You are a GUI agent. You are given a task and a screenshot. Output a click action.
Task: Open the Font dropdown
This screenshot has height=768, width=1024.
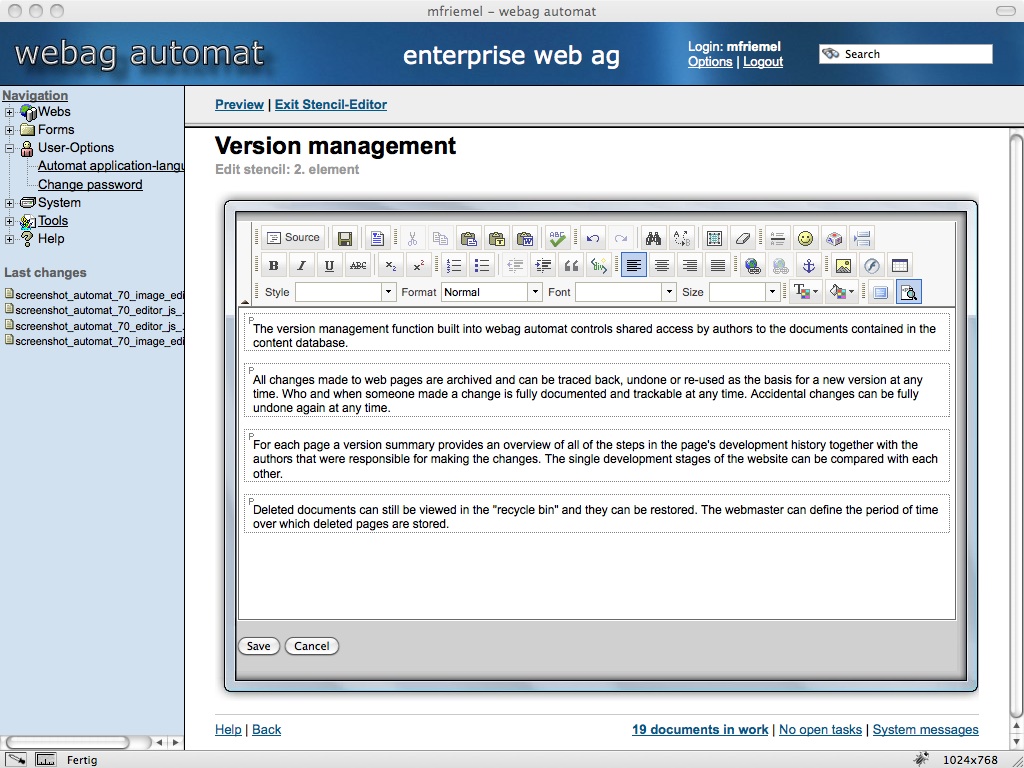(626, 292)
